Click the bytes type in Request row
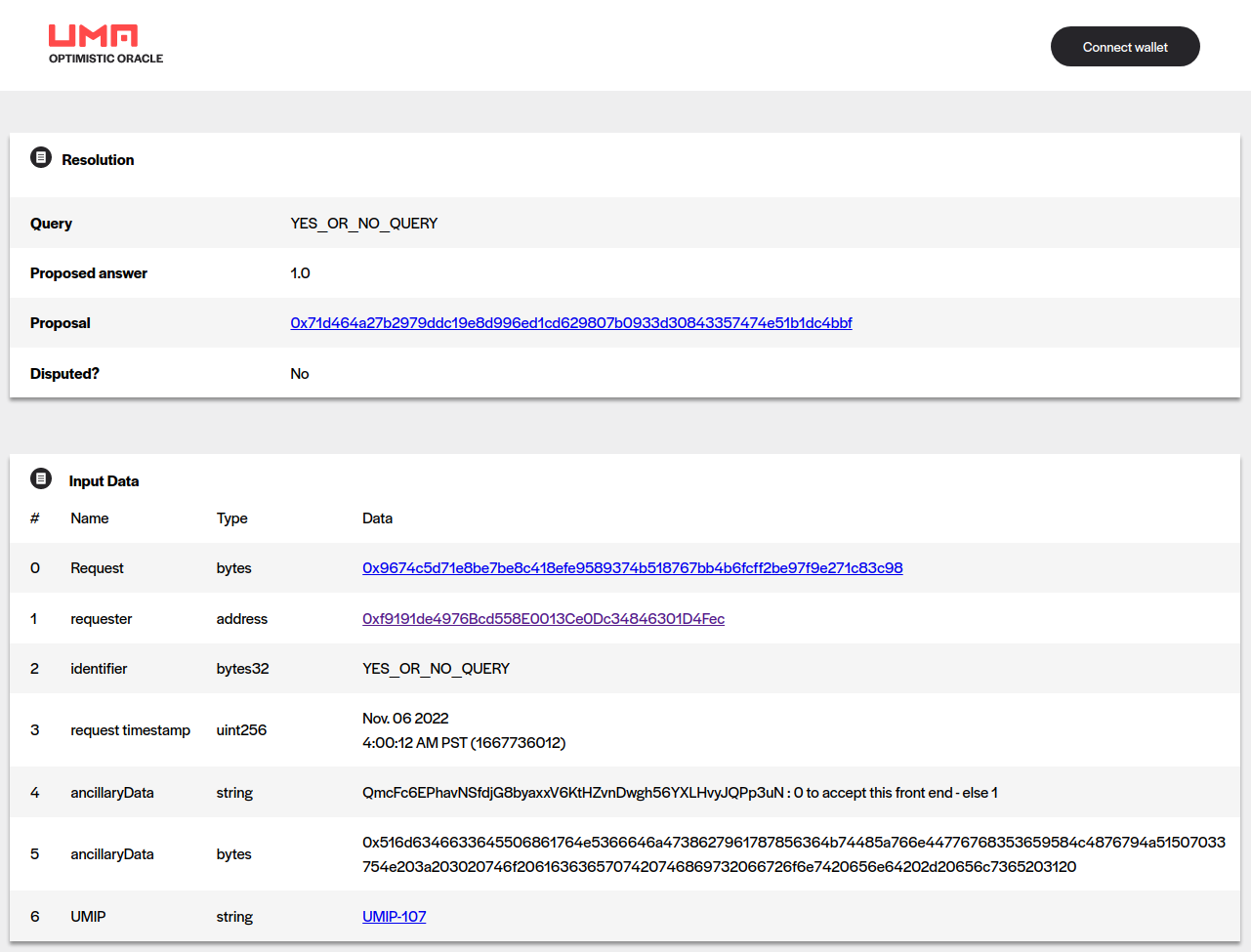 (234, 568)
